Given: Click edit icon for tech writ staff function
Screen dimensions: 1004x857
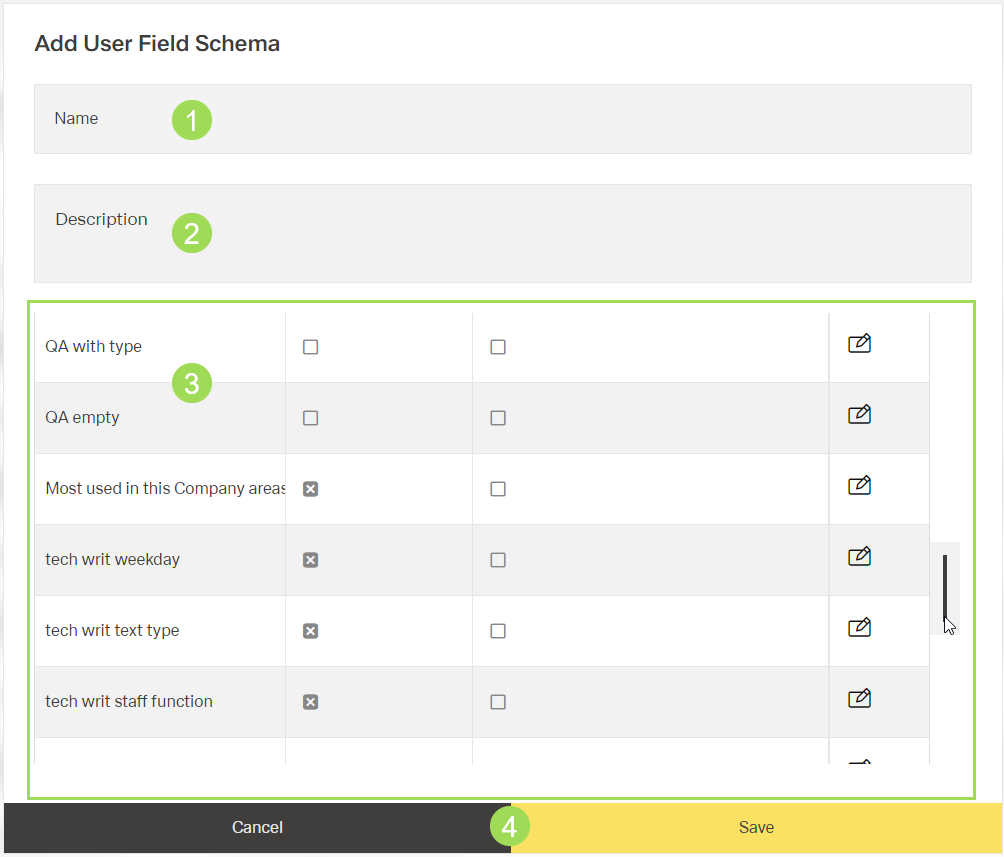Looking at the screenshot, I should click(x=859, y=699).
